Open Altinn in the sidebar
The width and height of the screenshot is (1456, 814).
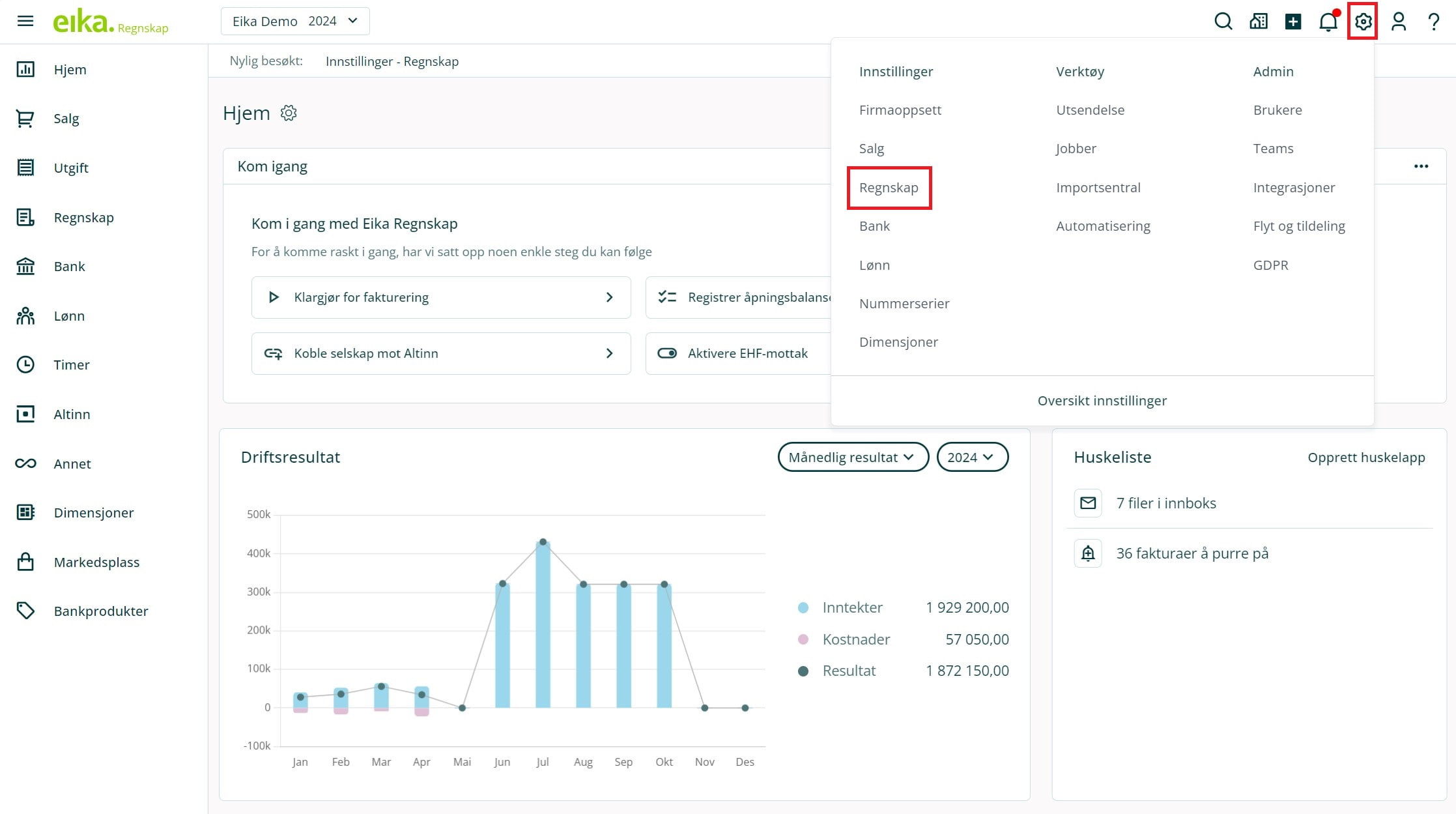pyautogui.click(x=72, y=414)
